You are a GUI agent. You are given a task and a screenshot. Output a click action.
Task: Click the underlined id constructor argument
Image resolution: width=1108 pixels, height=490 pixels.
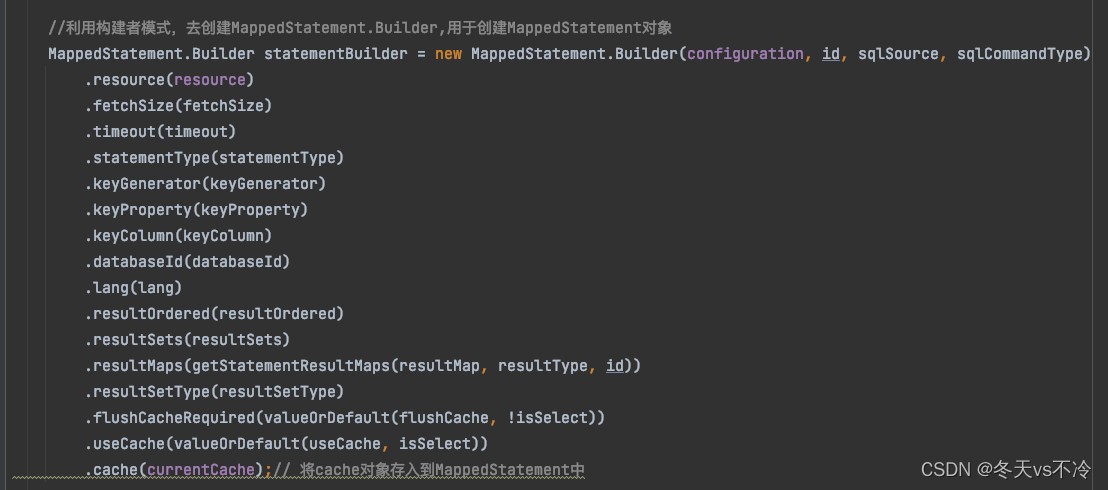pyautogui.click(x=830, y=54)
